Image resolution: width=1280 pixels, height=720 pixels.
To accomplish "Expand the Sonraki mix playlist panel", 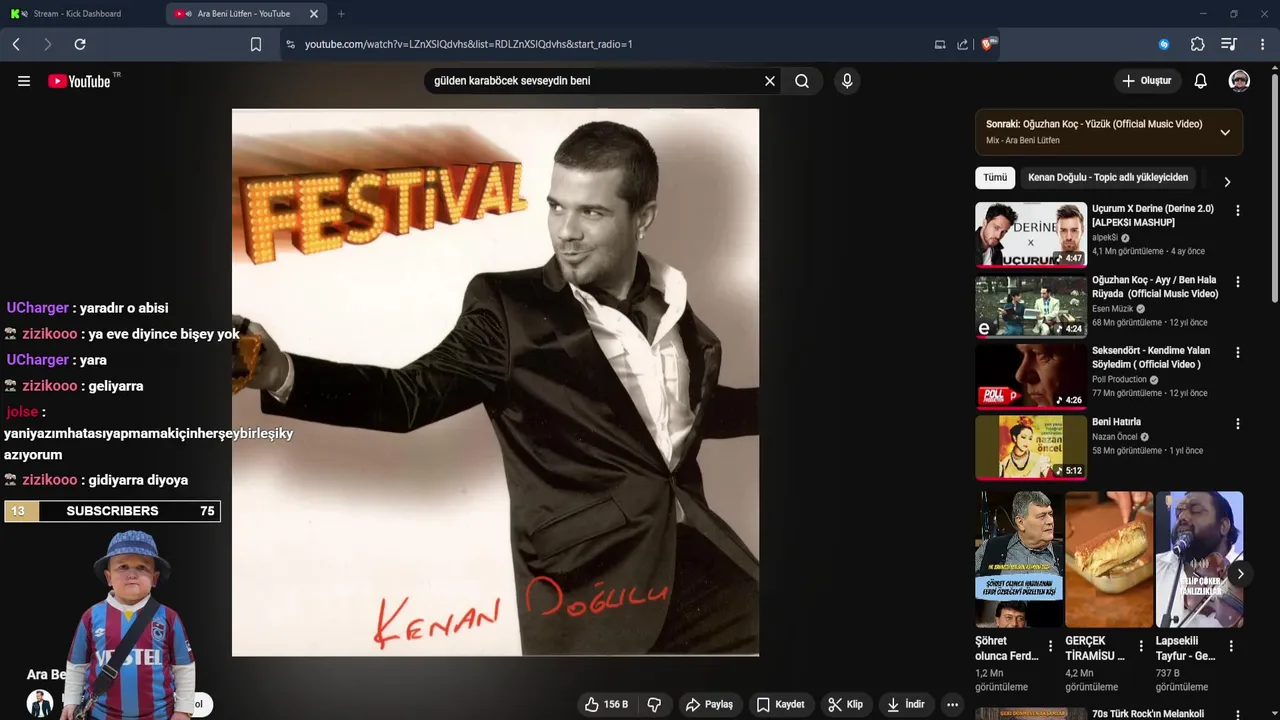I will point(1225,132).
